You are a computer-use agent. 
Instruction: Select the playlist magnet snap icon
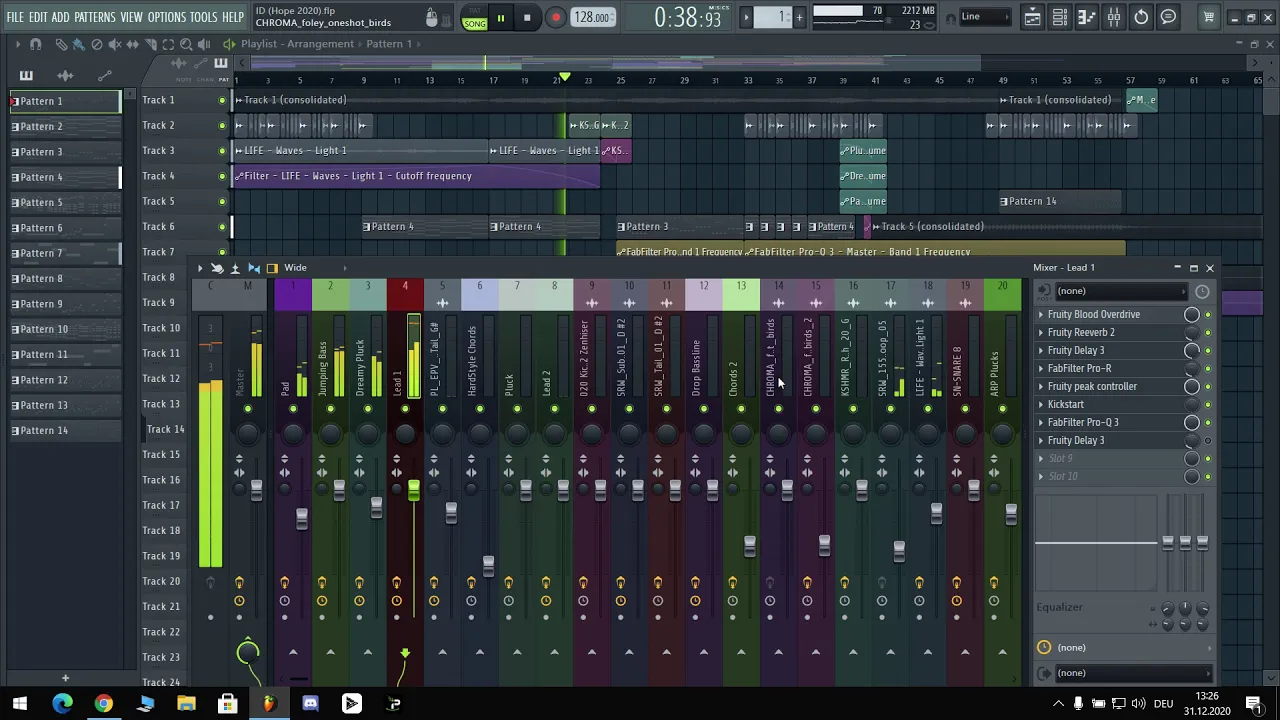point(35,44)
